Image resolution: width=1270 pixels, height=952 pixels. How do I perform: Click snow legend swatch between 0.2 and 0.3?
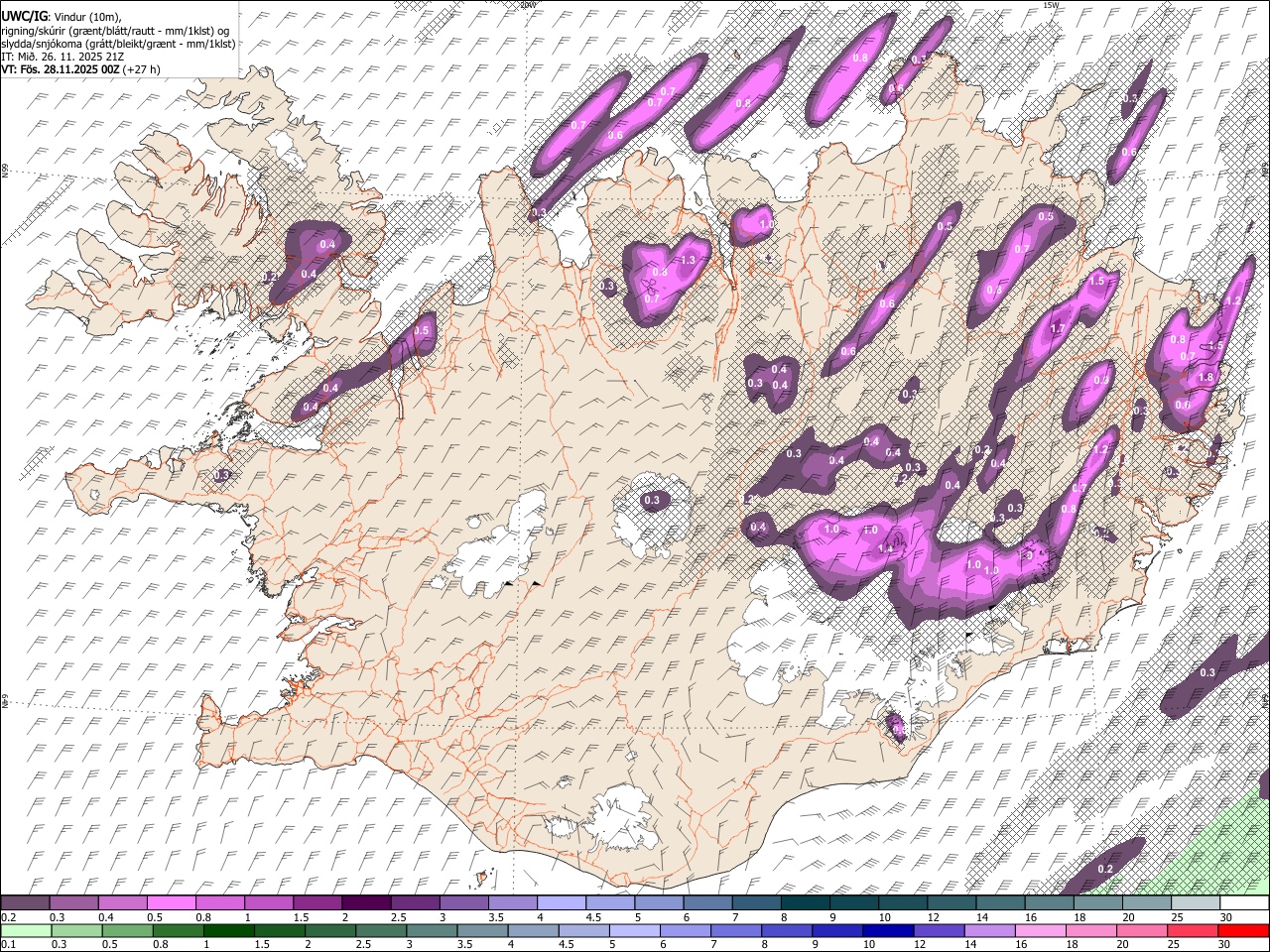point(26,902)
